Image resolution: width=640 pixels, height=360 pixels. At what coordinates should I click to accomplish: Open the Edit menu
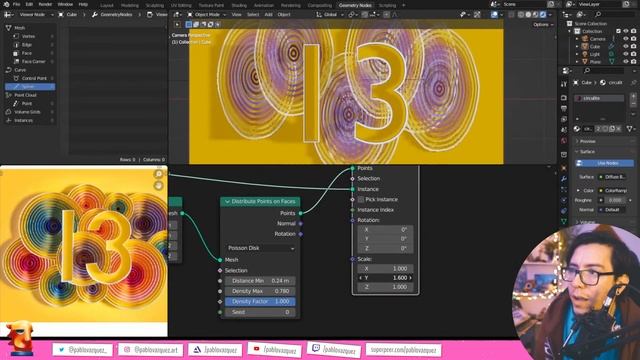(x=29, y=4)
